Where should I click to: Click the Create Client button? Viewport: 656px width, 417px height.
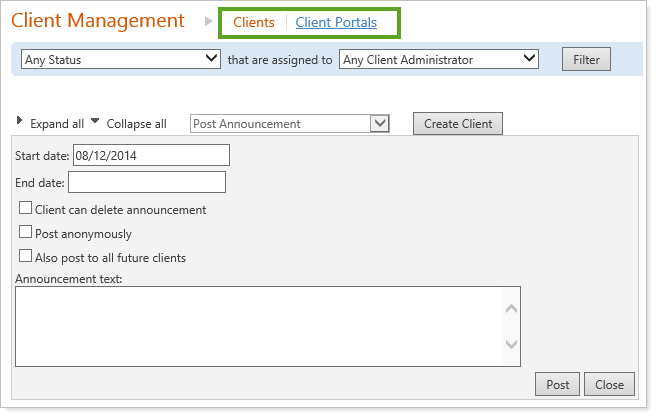(458, 123)
